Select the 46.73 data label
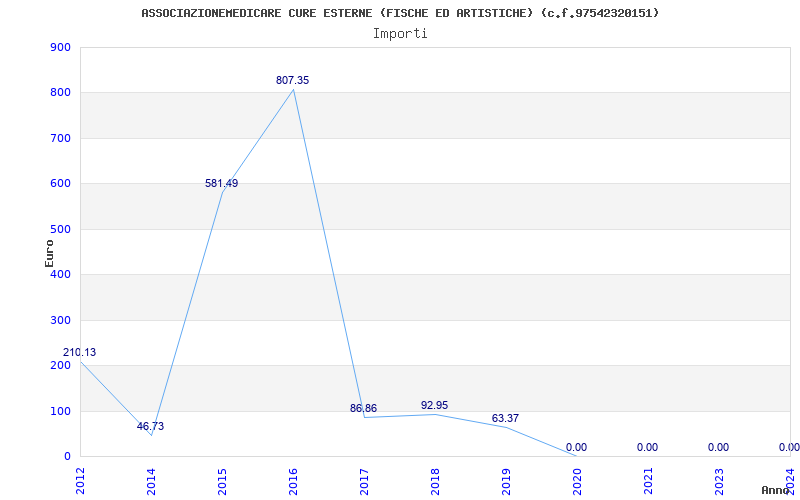 click(151, 426)
